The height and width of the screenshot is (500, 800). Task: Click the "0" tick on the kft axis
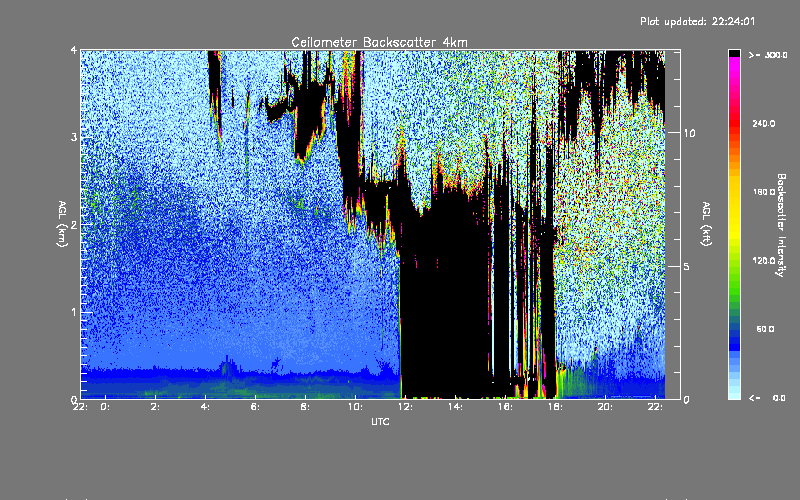click(687, 399)
